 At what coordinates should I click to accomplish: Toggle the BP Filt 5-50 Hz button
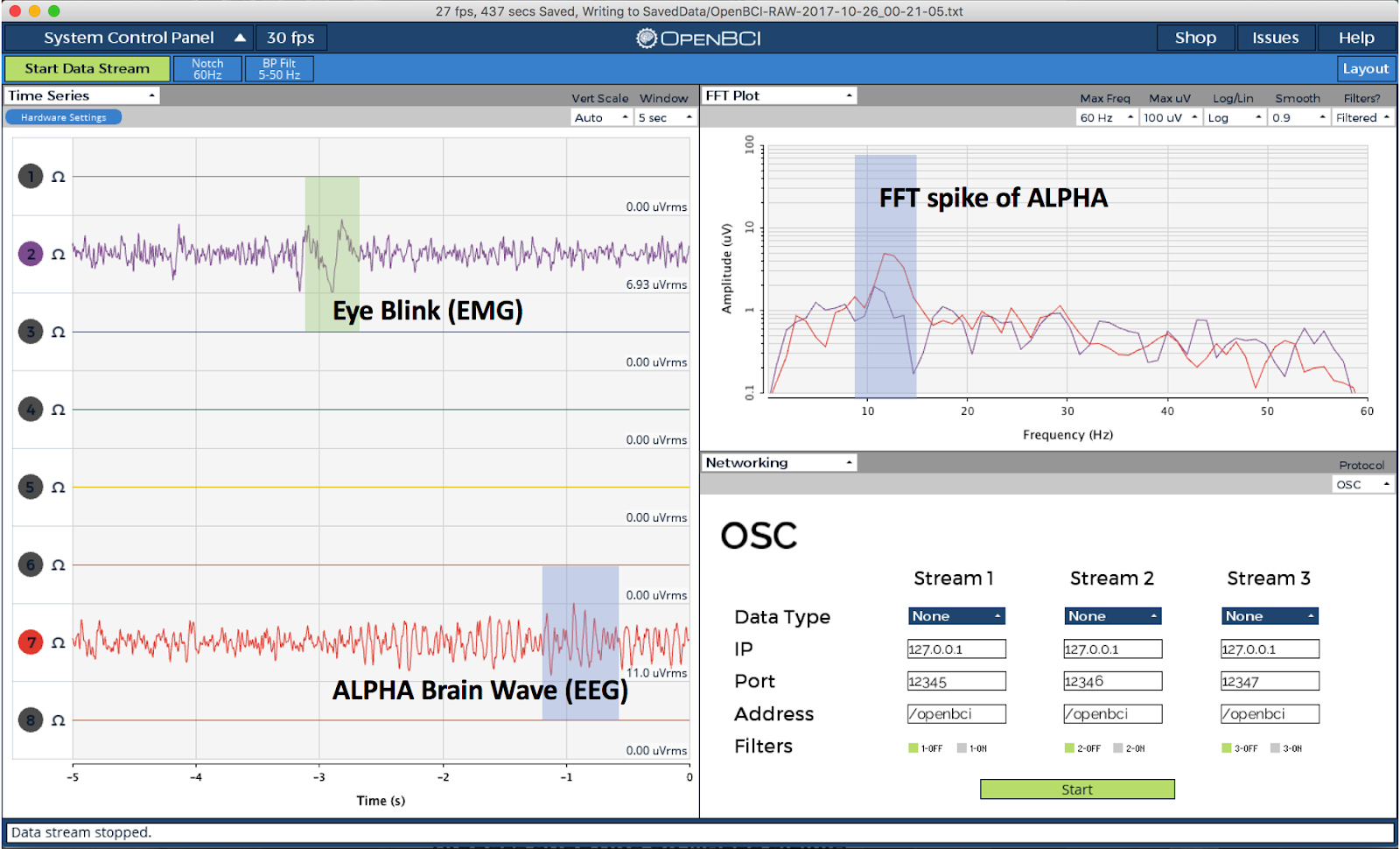(x=279, y=69)
